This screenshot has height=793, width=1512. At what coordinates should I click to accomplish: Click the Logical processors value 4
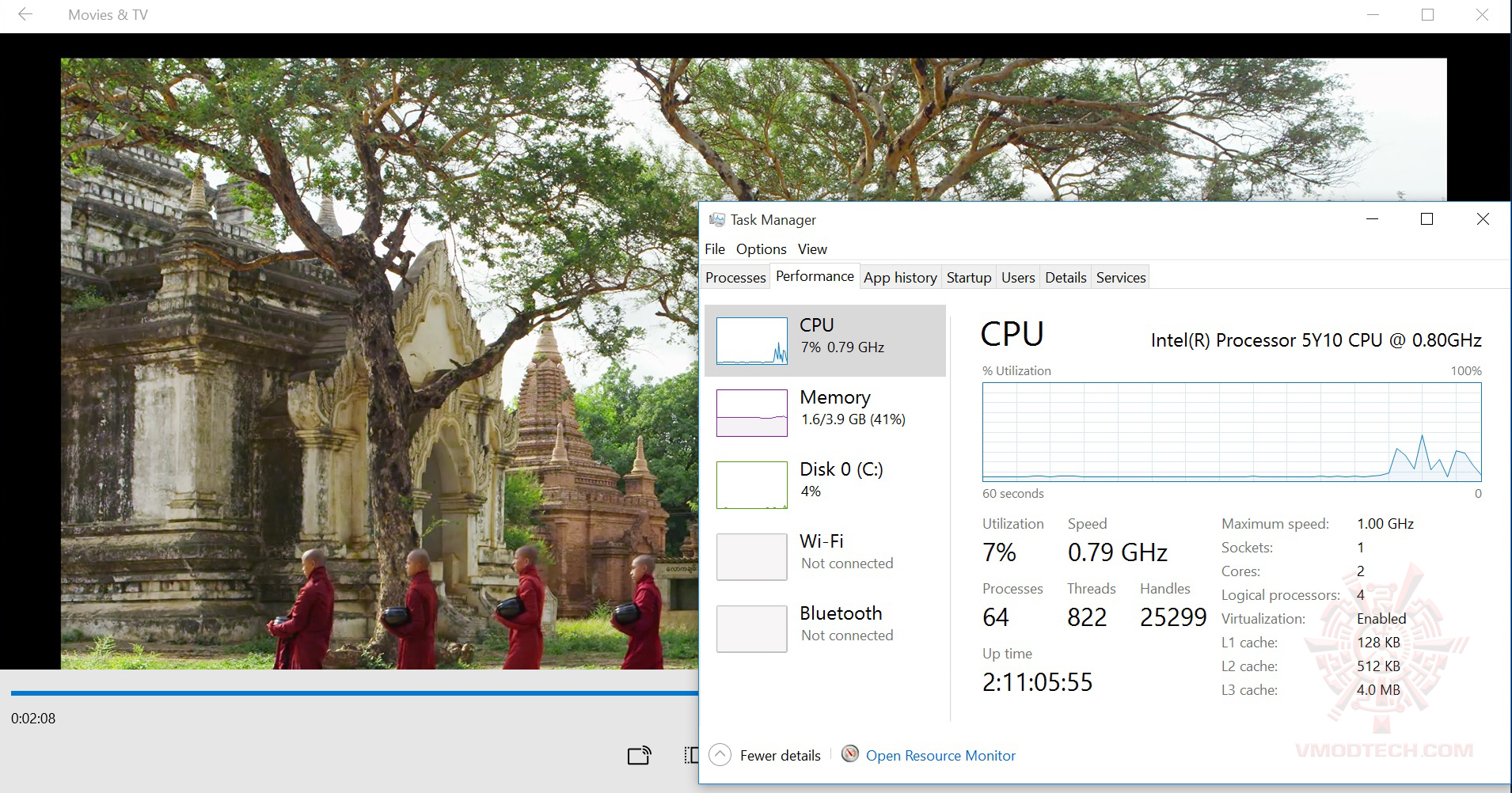[1360, 595]
